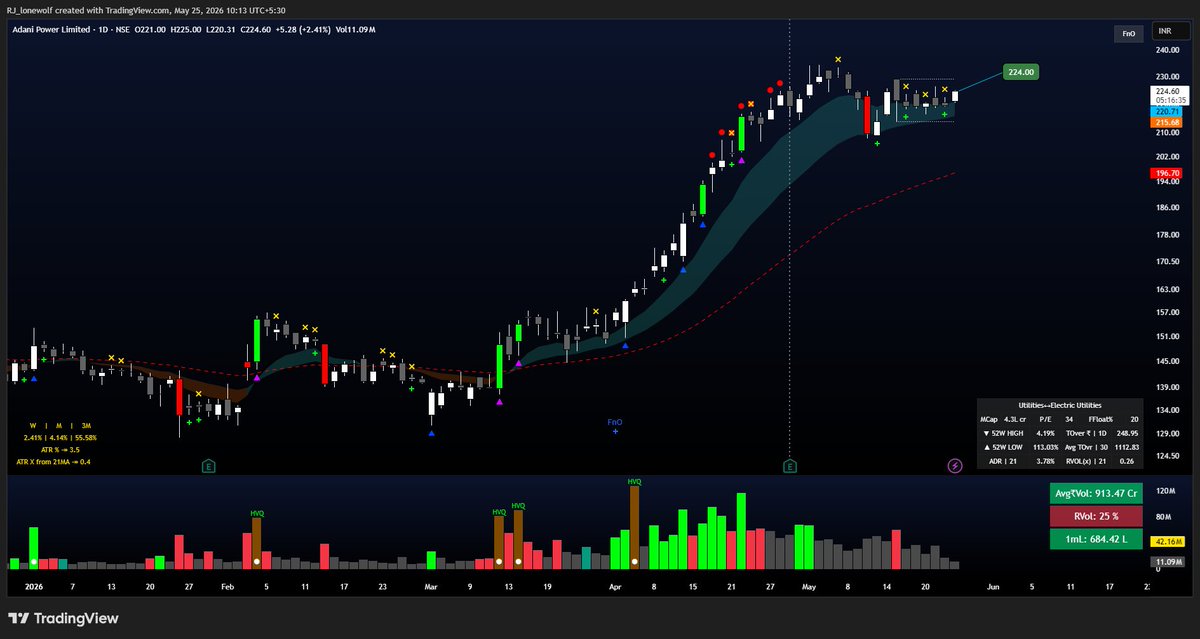This screenshot has width=1200, height=639.
Task: Click the ADR | 21 label
Action: (x=1004, y=463)
